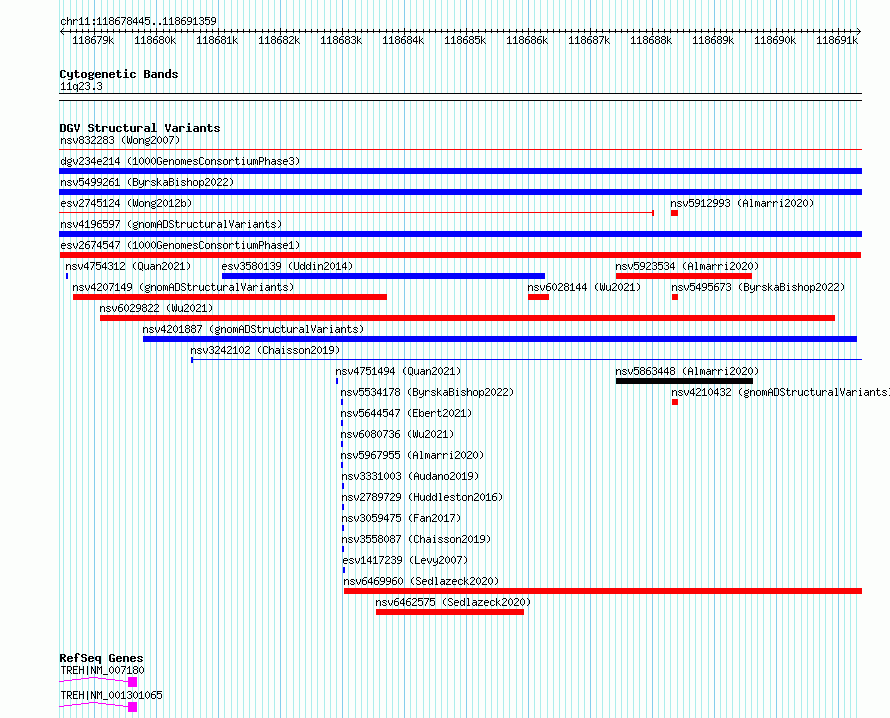The width and height of the screenshot is (890, 718).
Task: Open the TREH|NM_007180 gene label
Action: pyautogui.click(x=102, y=670)
